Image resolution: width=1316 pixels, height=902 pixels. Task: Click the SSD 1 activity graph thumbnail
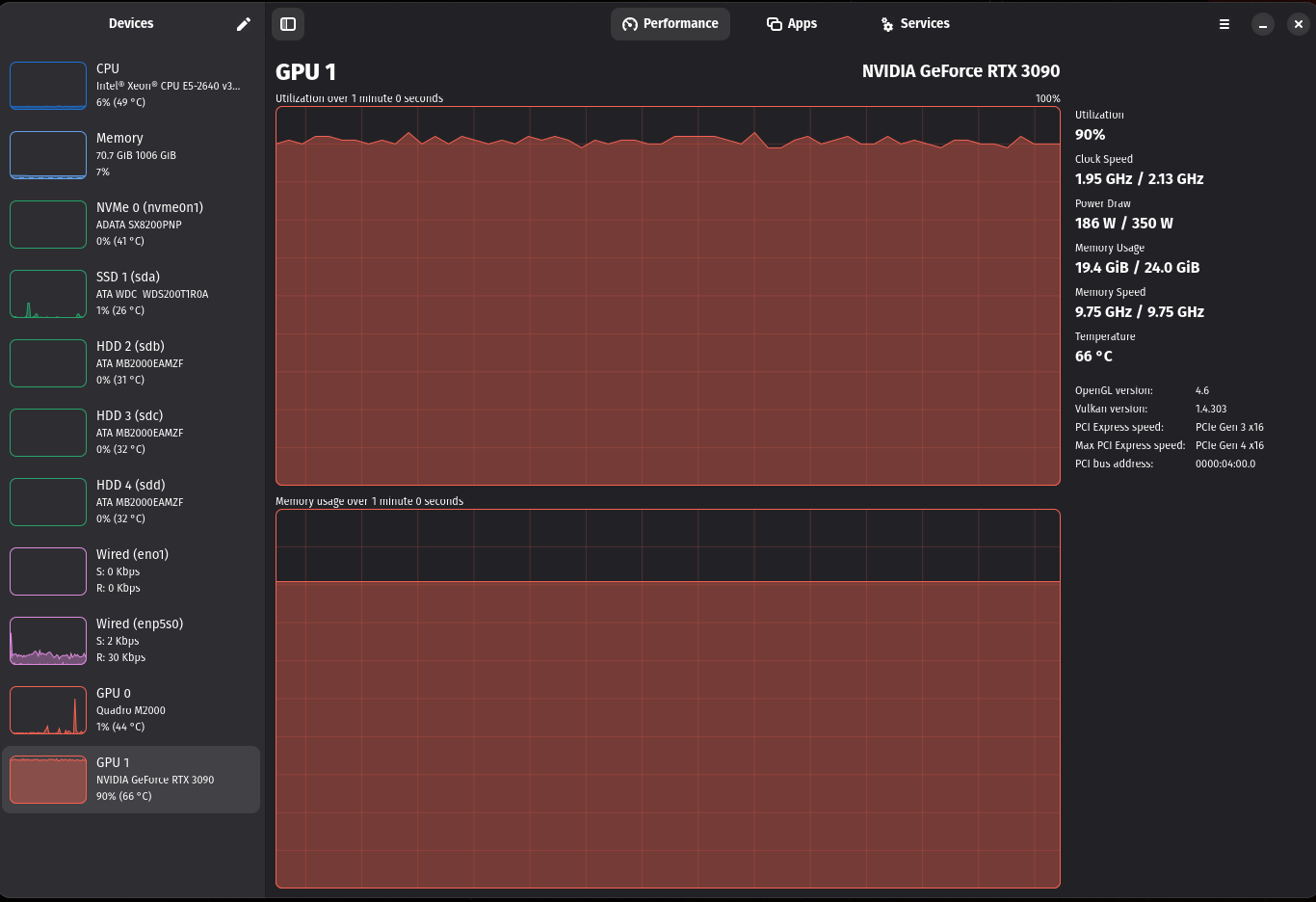coord(48,294)
